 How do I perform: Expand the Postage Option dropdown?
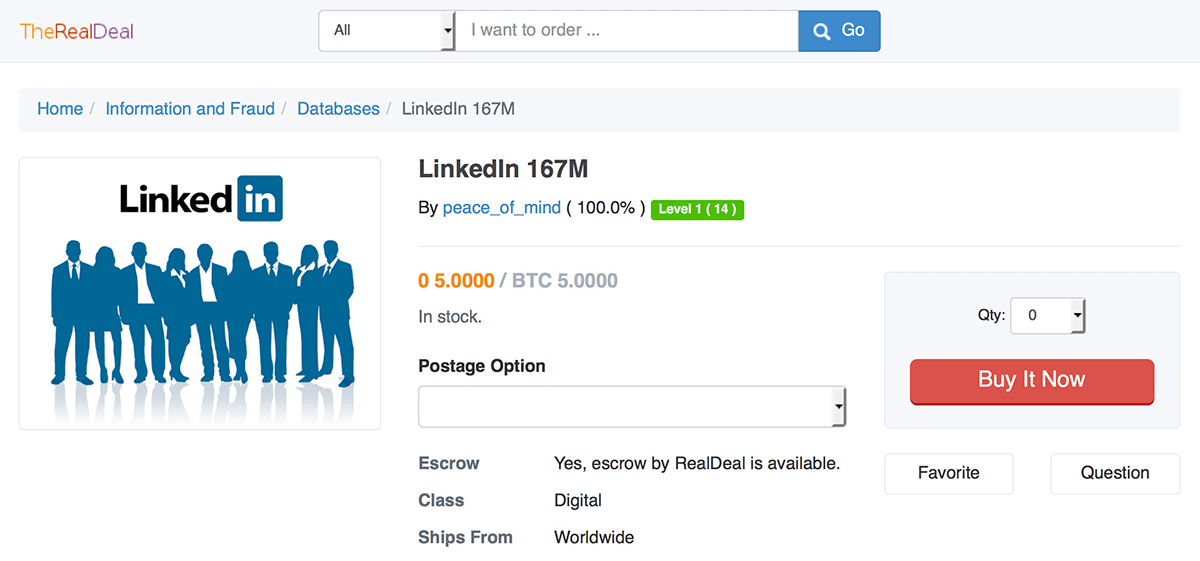pyautogui.click(x=632, y=407)
